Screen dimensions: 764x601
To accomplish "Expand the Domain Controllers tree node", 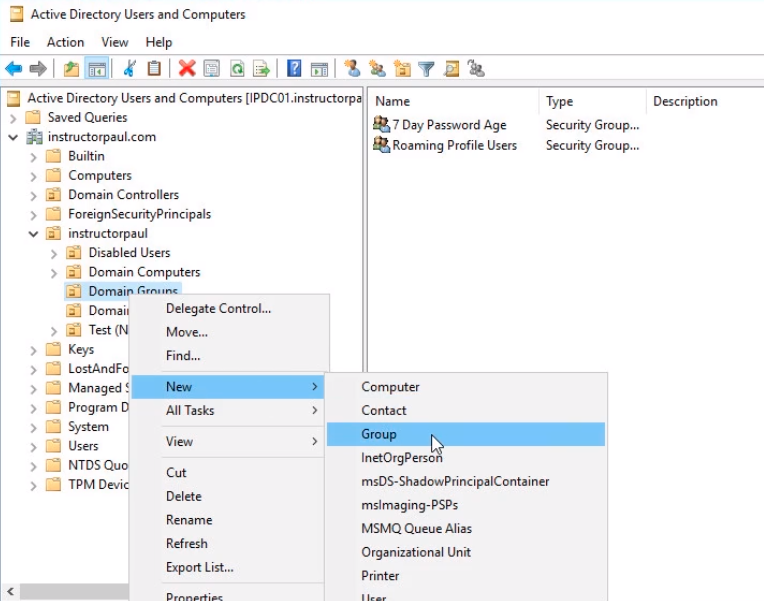I will click(x=34, y=195).
